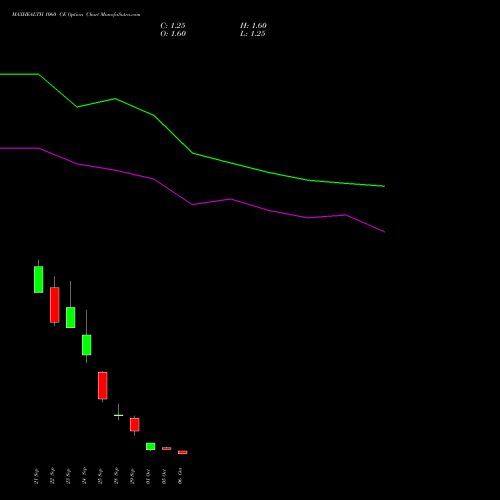Click the chart title text at top left

(x=76, y=15)
